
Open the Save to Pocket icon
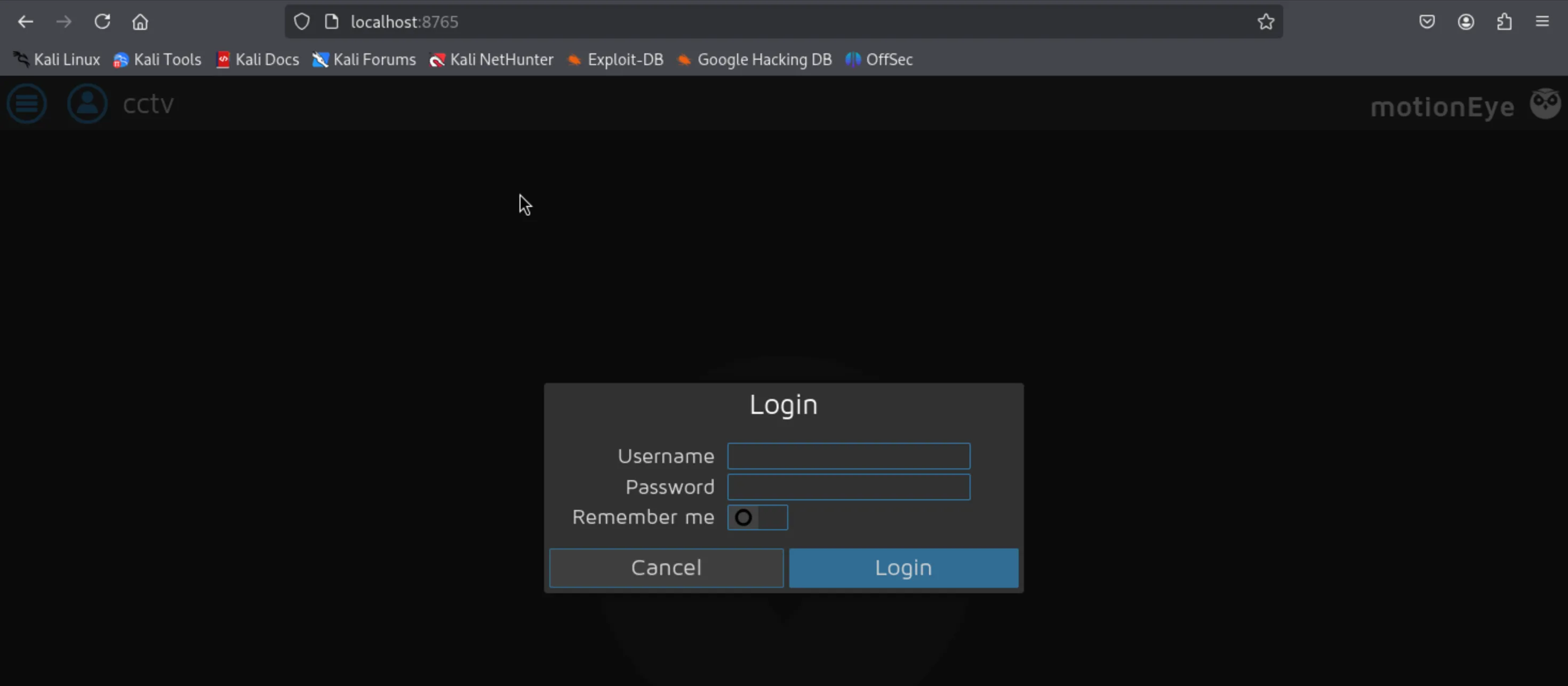pyautogui.click(x=1427, y=22)
